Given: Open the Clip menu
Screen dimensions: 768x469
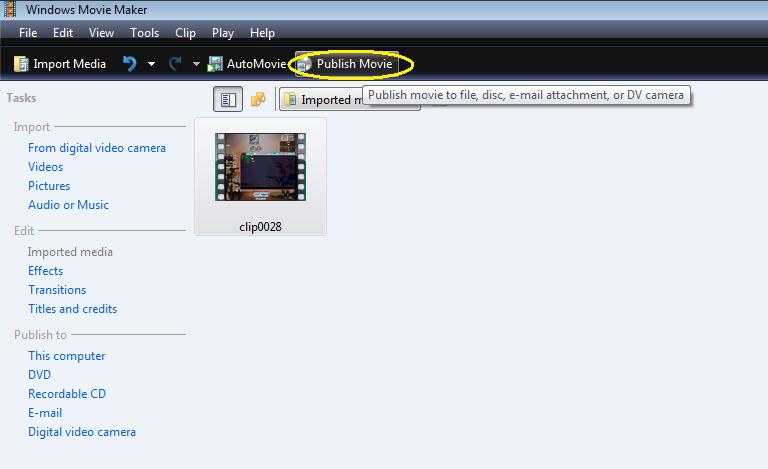Looking at the screenshot, I should (x=185, y=33).
